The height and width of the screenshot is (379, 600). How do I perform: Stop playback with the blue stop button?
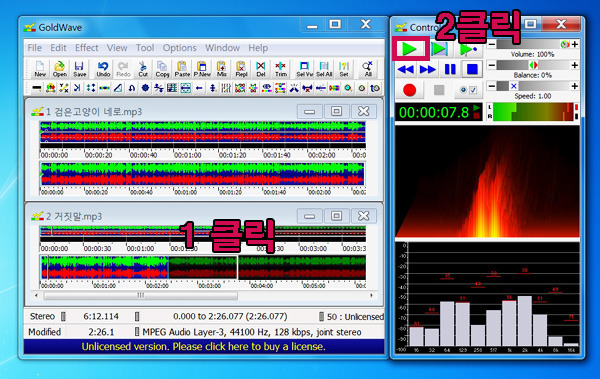pyautogui.click(x=472, y=69)
